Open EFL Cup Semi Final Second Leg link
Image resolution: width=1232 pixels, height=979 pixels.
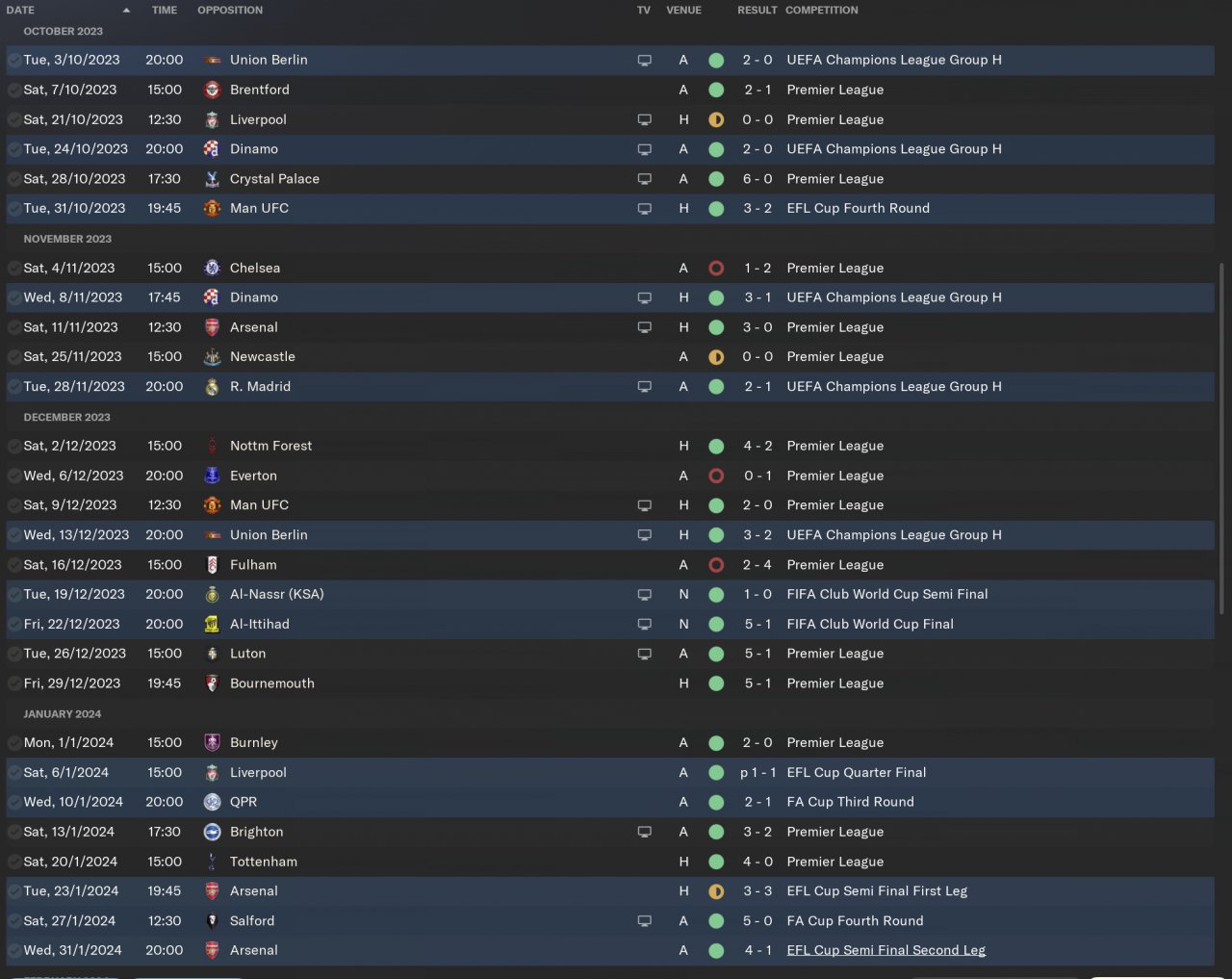pos(885,950)
